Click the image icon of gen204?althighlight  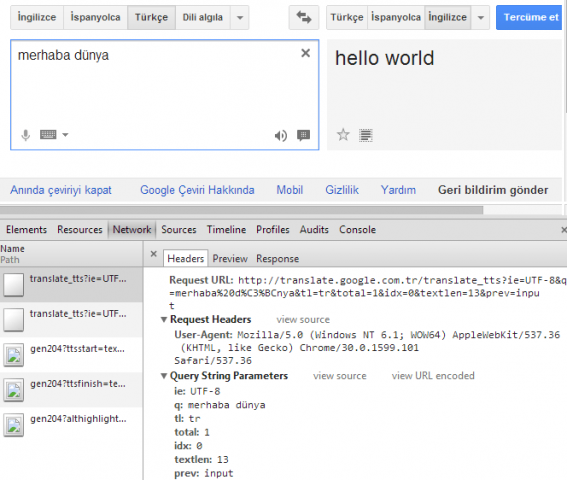[14, 425]
